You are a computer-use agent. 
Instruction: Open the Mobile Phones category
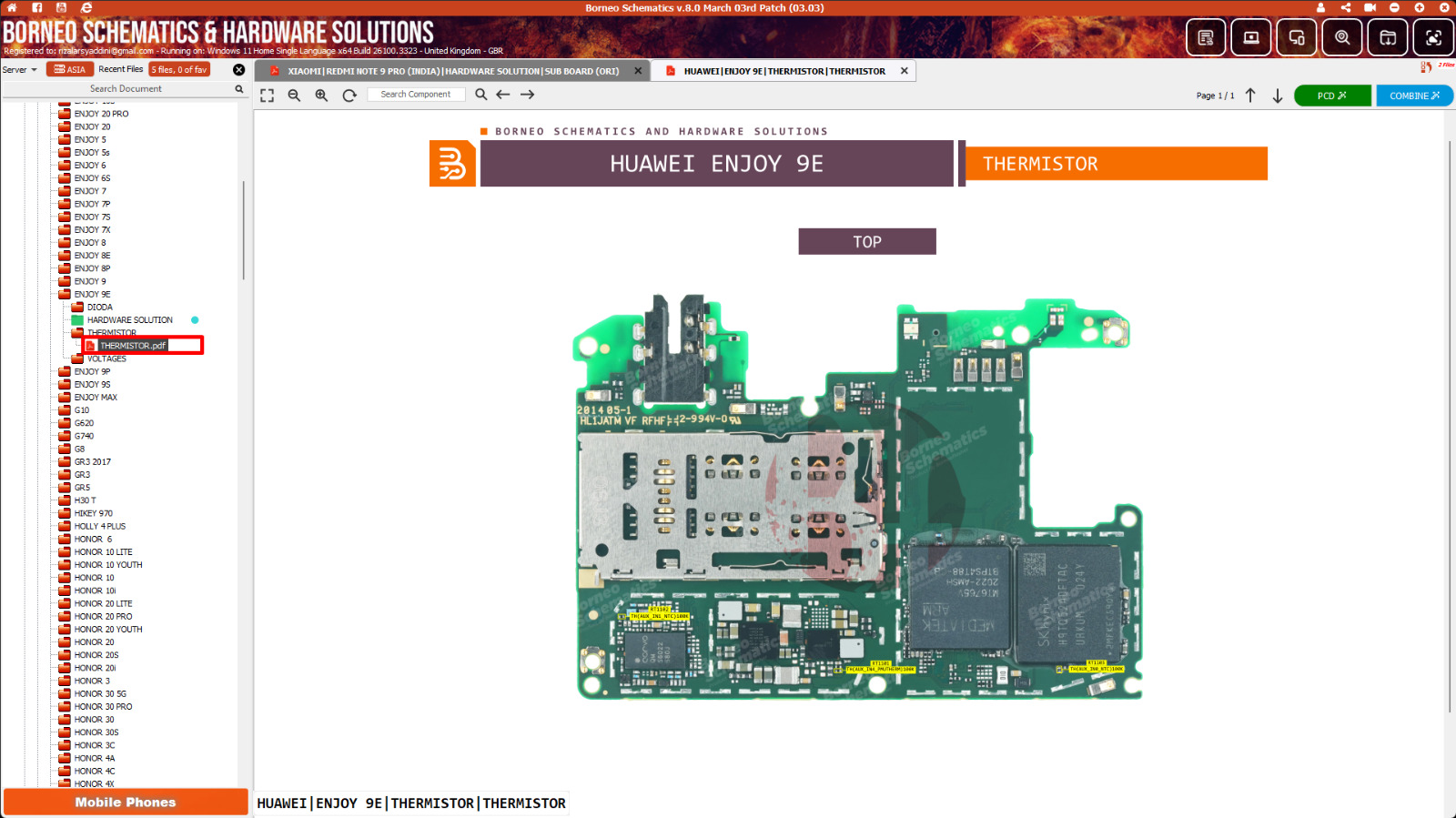pyautogui.click(x=126, y=803)
